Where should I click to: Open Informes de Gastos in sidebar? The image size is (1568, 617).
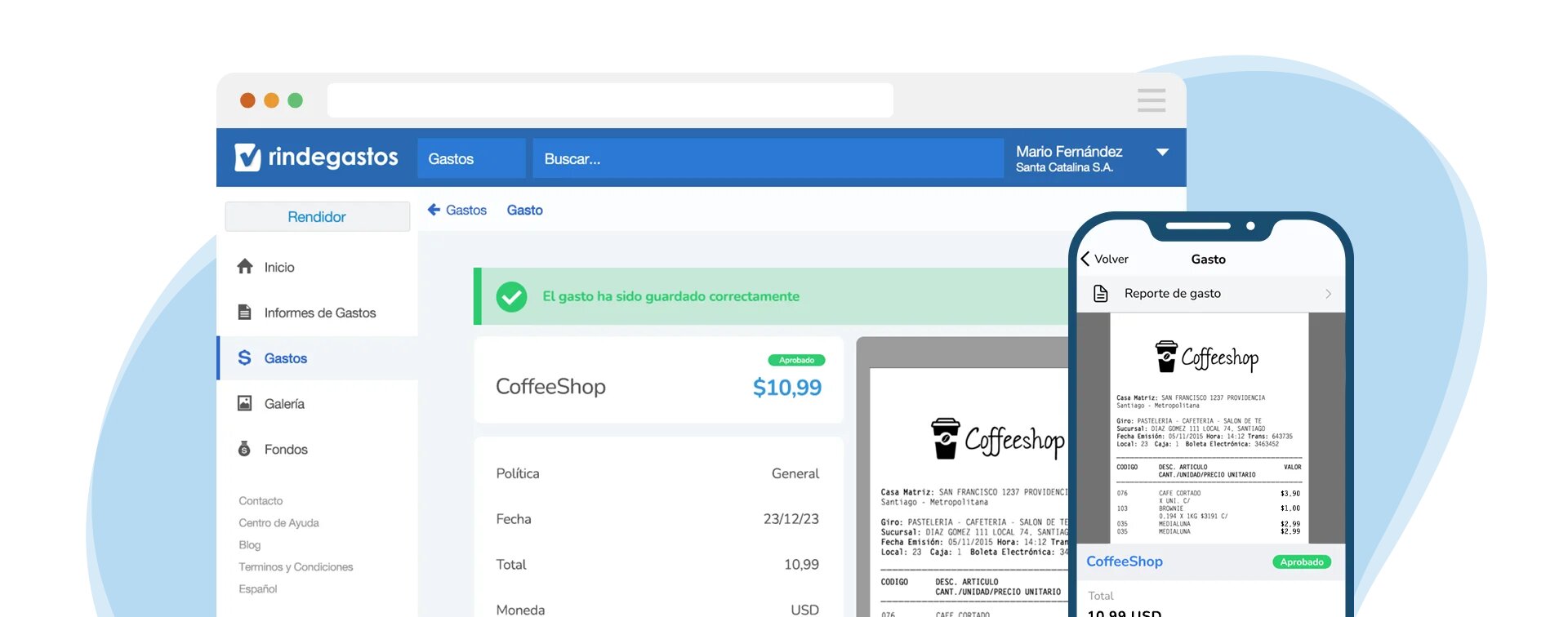pyautogui.click(x=319, y=313)
